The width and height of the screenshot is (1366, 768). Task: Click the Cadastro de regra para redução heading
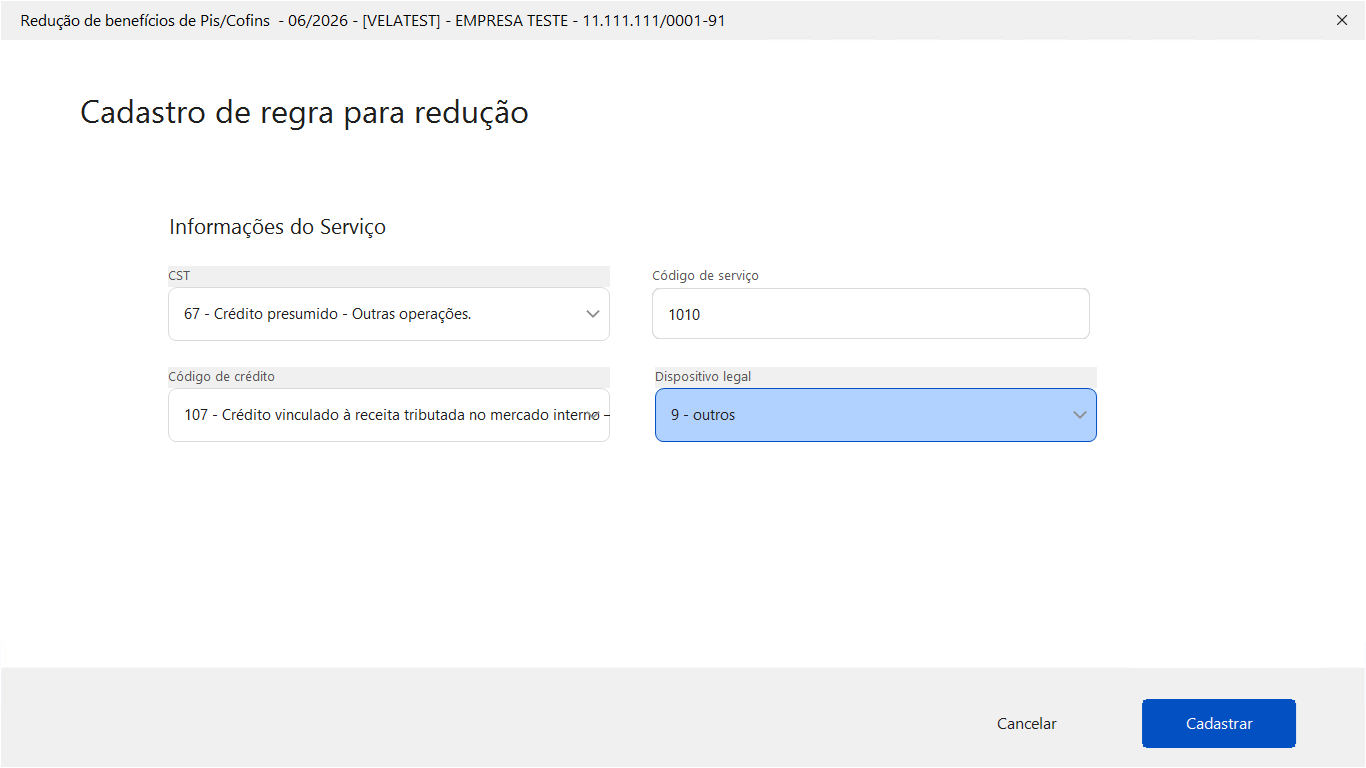(x=304, y=112)
